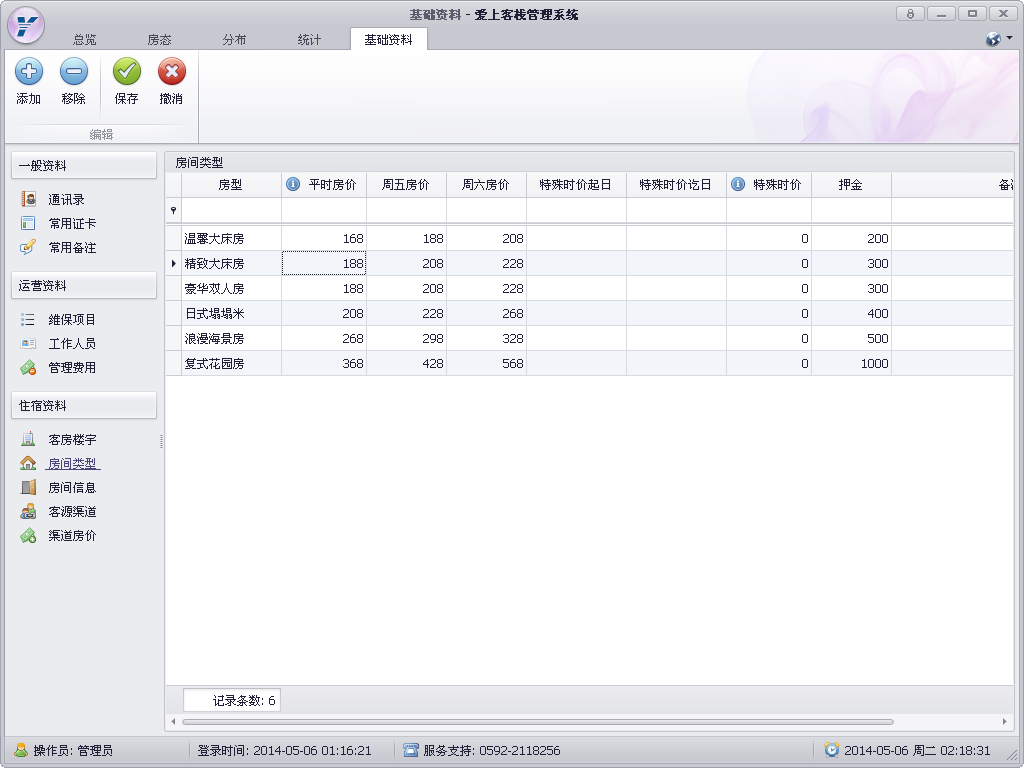1024x768 pixels.
Task: Click the Add (添加) plus icon
Action: pos(29,72)
